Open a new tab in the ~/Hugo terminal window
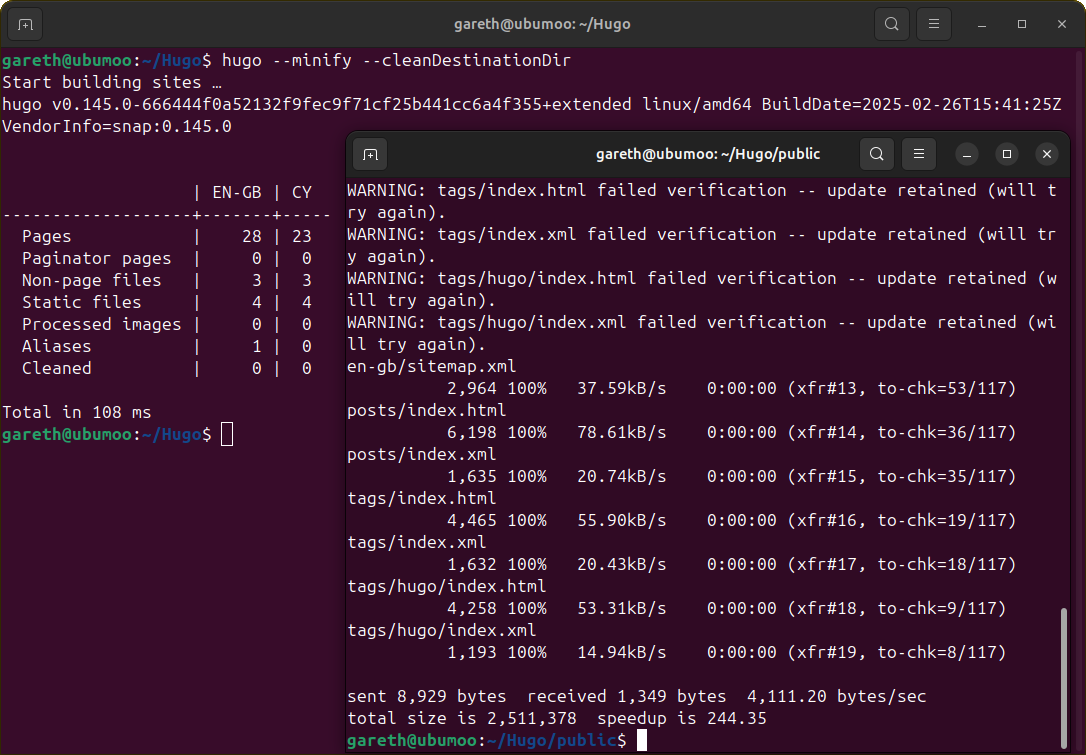Screen dimensions: 1086x755 [x=26, y=24]
